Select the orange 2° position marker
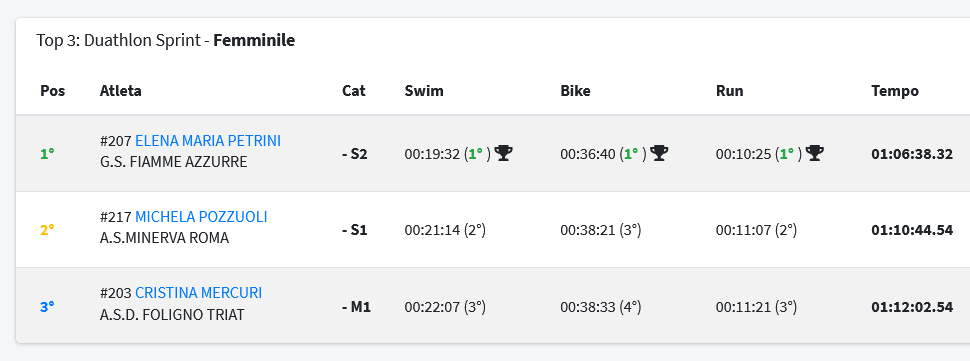This screenshot has height=361, width=970. pos(48,230)
